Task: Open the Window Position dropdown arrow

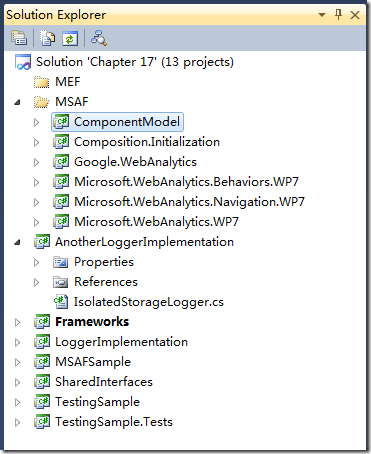Action: (322, 15)
